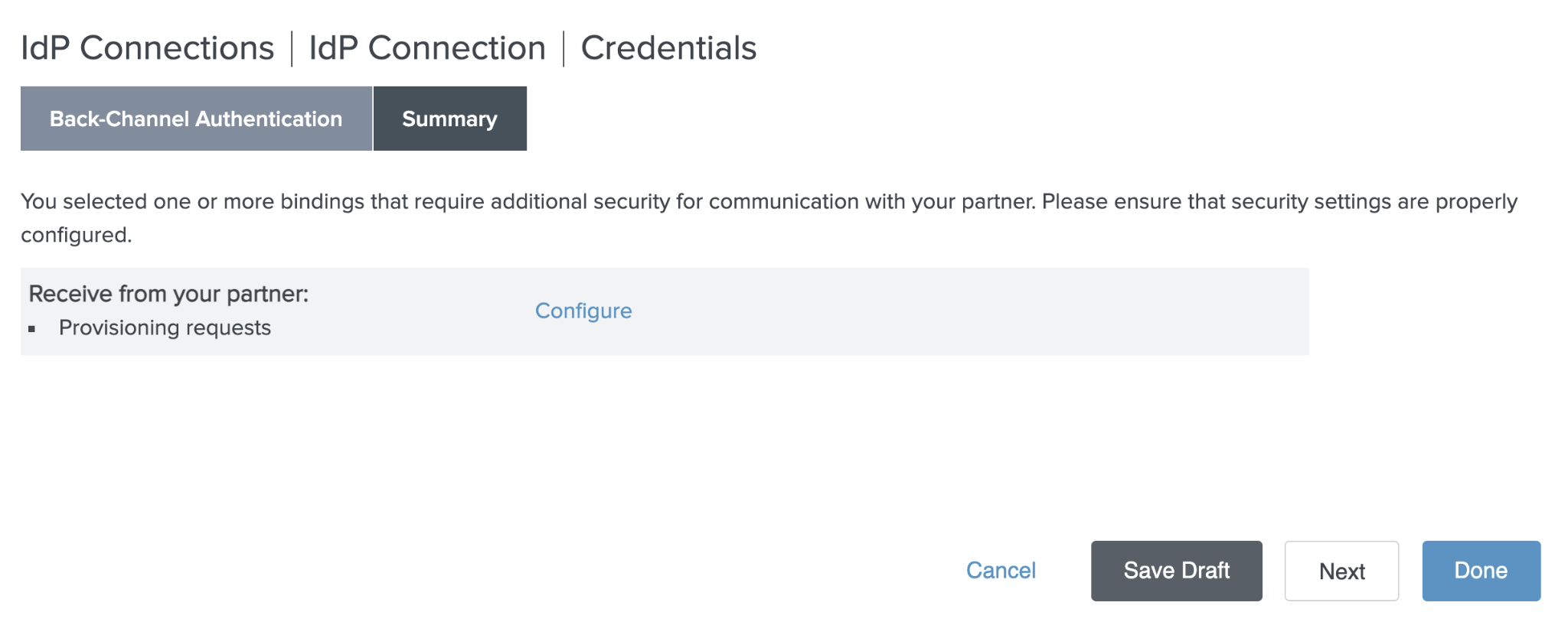
Task: Proceed with the Next button
Action: click(1341, 571)
